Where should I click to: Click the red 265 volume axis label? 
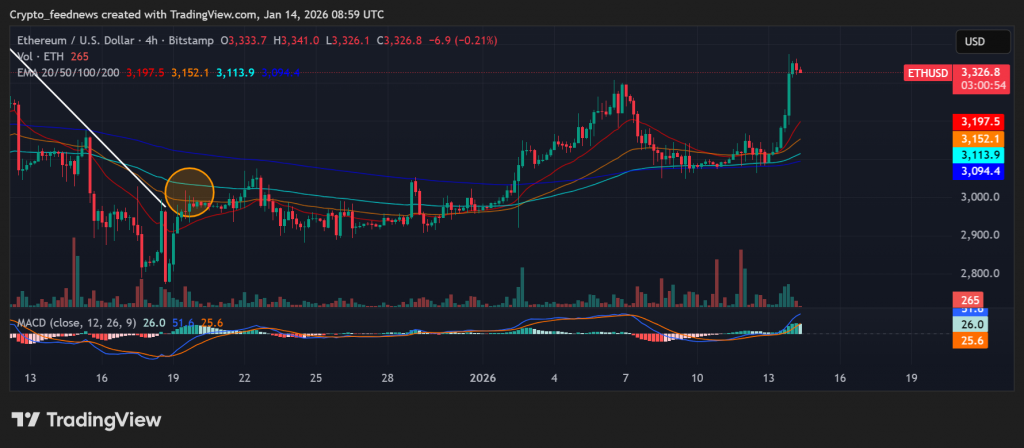coord(968,300)
